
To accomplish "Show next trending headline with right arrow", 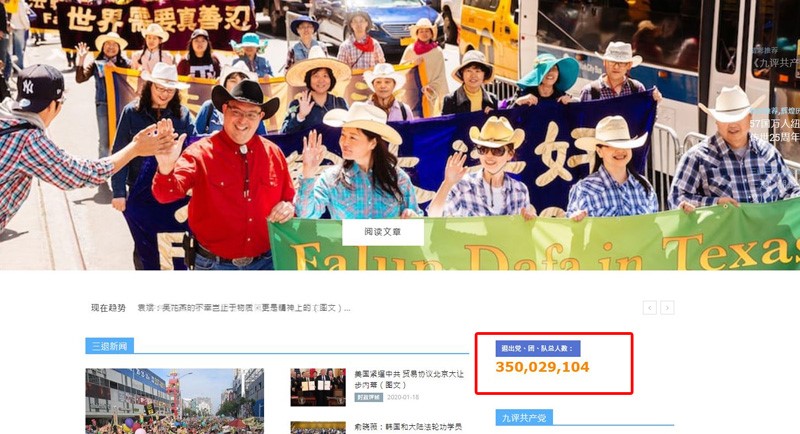I will (x=667, y=308).
